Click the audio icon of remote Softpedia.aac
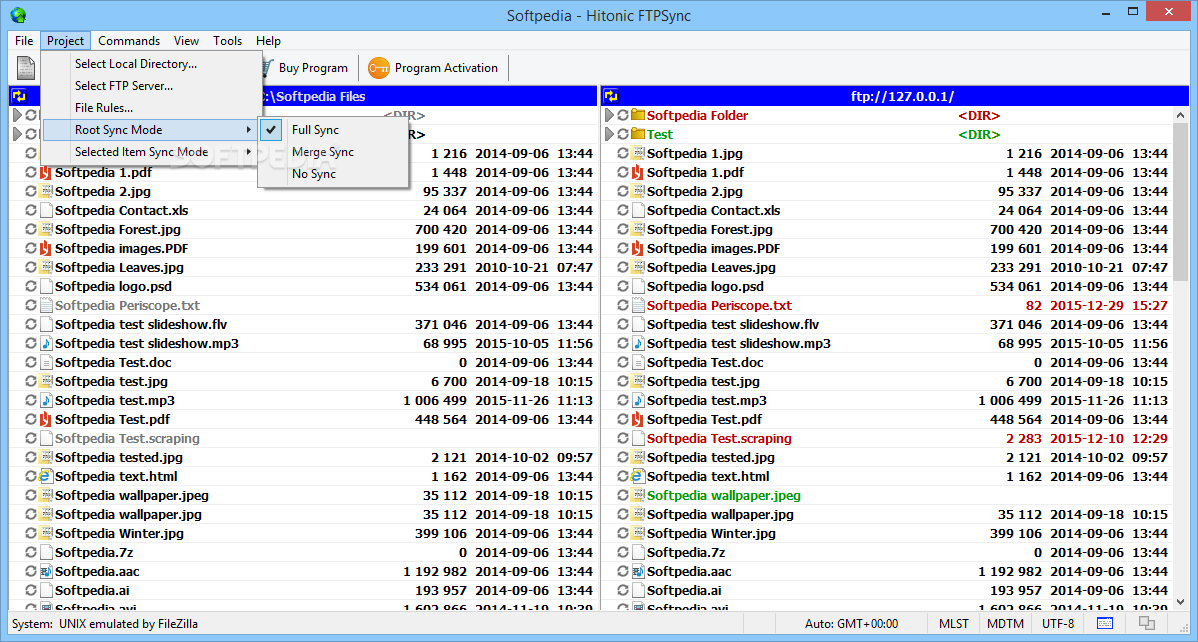1198x642 pixels. point(638,572)
